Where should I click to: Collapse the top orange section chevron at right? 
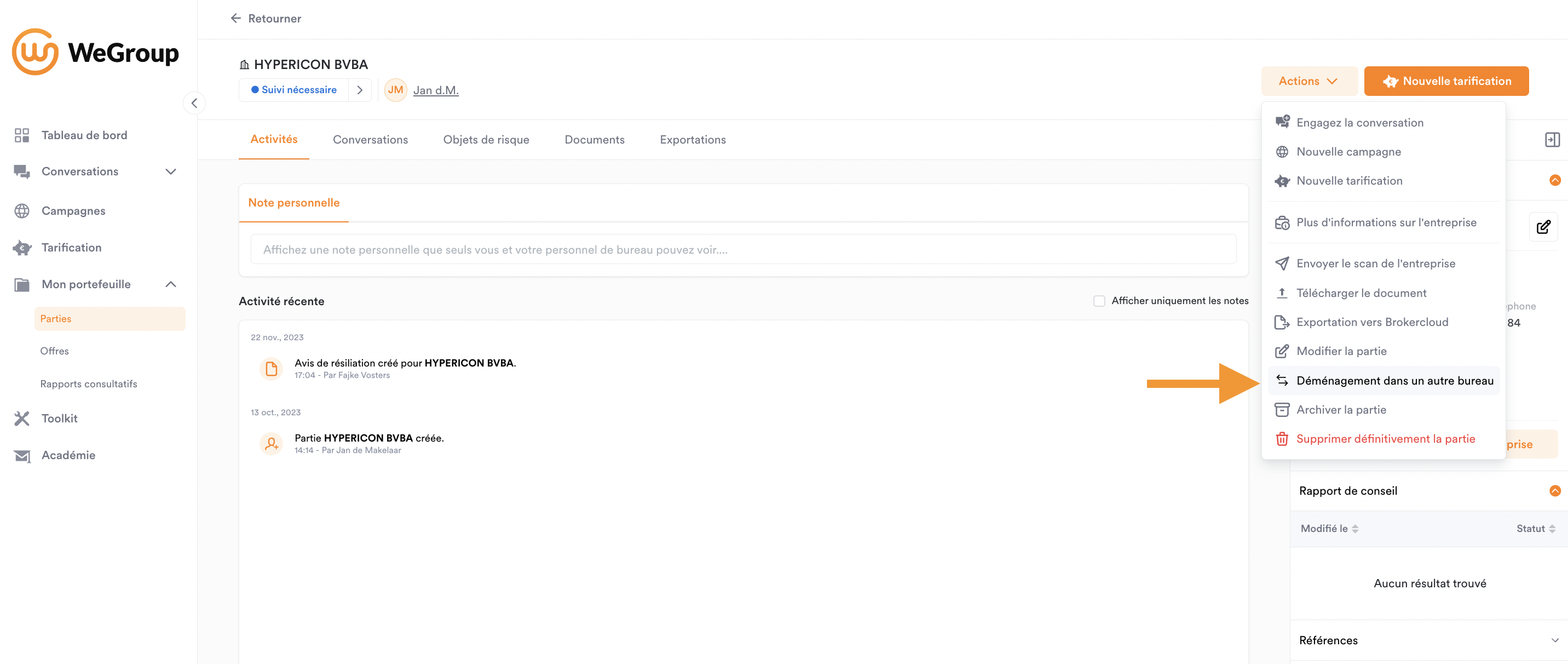click(x=1555, y=180)
